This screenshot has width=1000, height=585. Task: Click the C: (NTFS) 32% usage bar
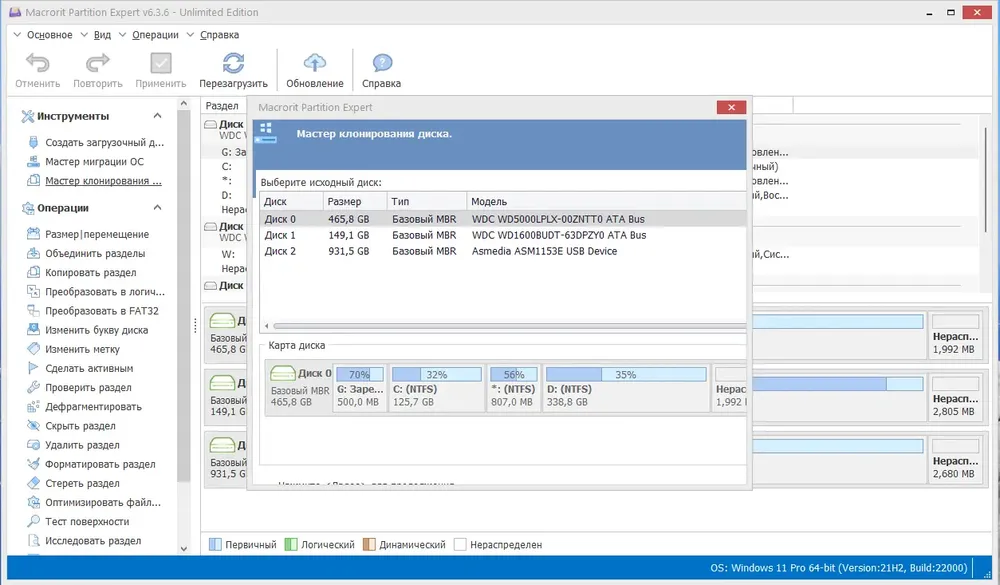click(x=437, y=374)
